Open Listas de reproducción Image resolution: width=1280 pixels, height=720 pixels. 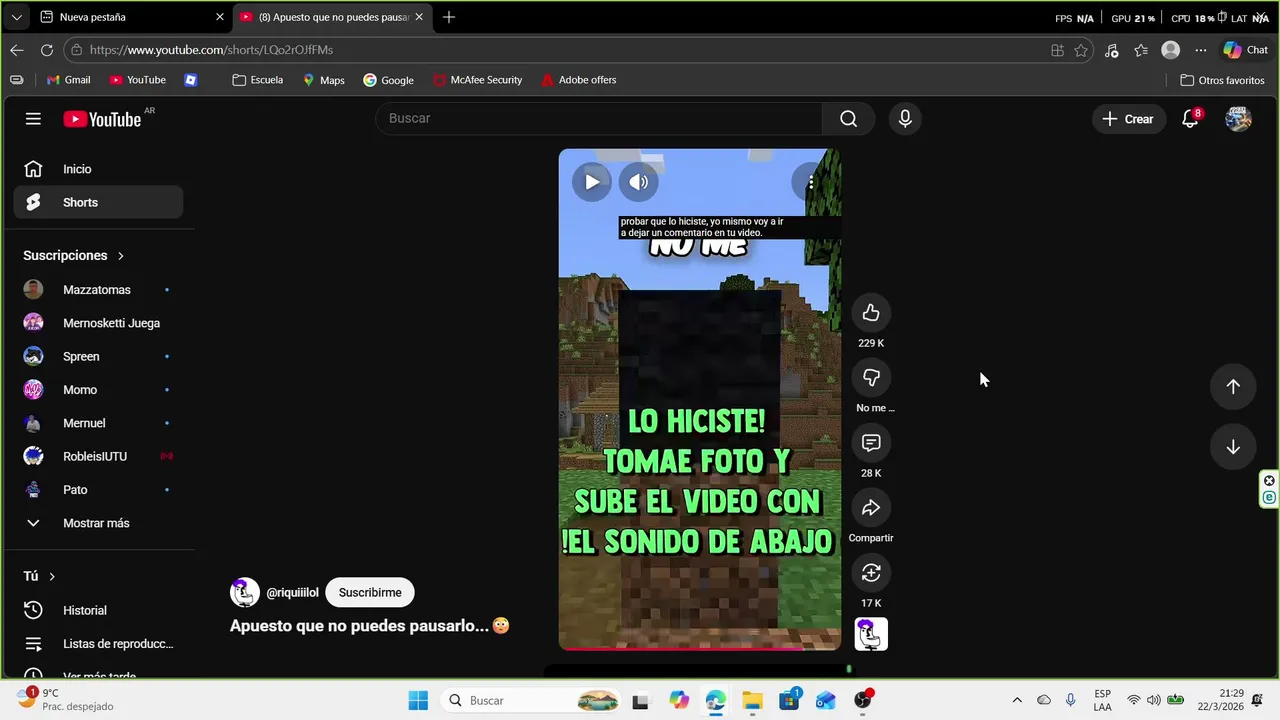pos(98,644)
